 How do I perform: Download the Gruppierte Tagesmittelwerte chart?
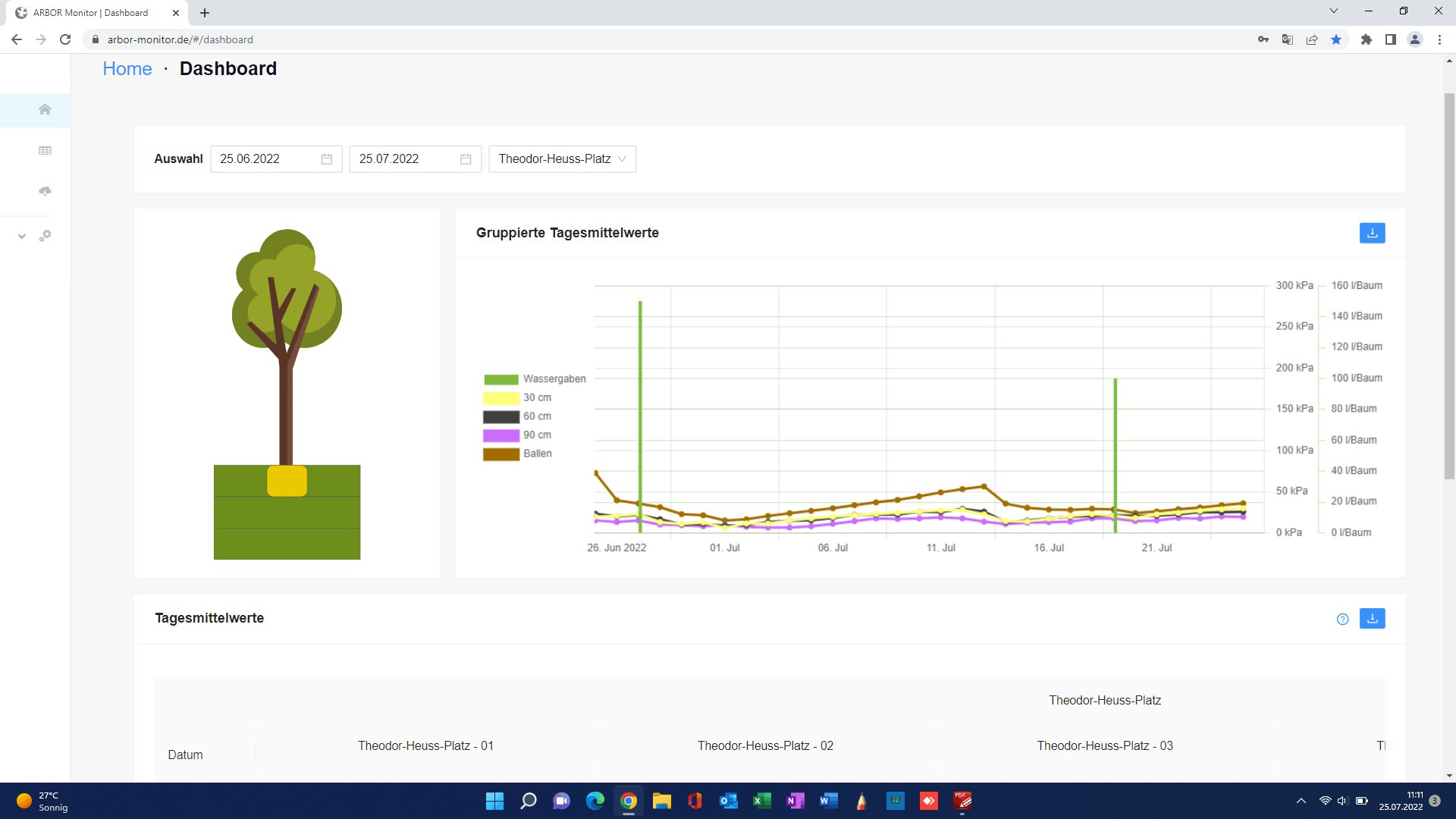tap(1372, 233)
